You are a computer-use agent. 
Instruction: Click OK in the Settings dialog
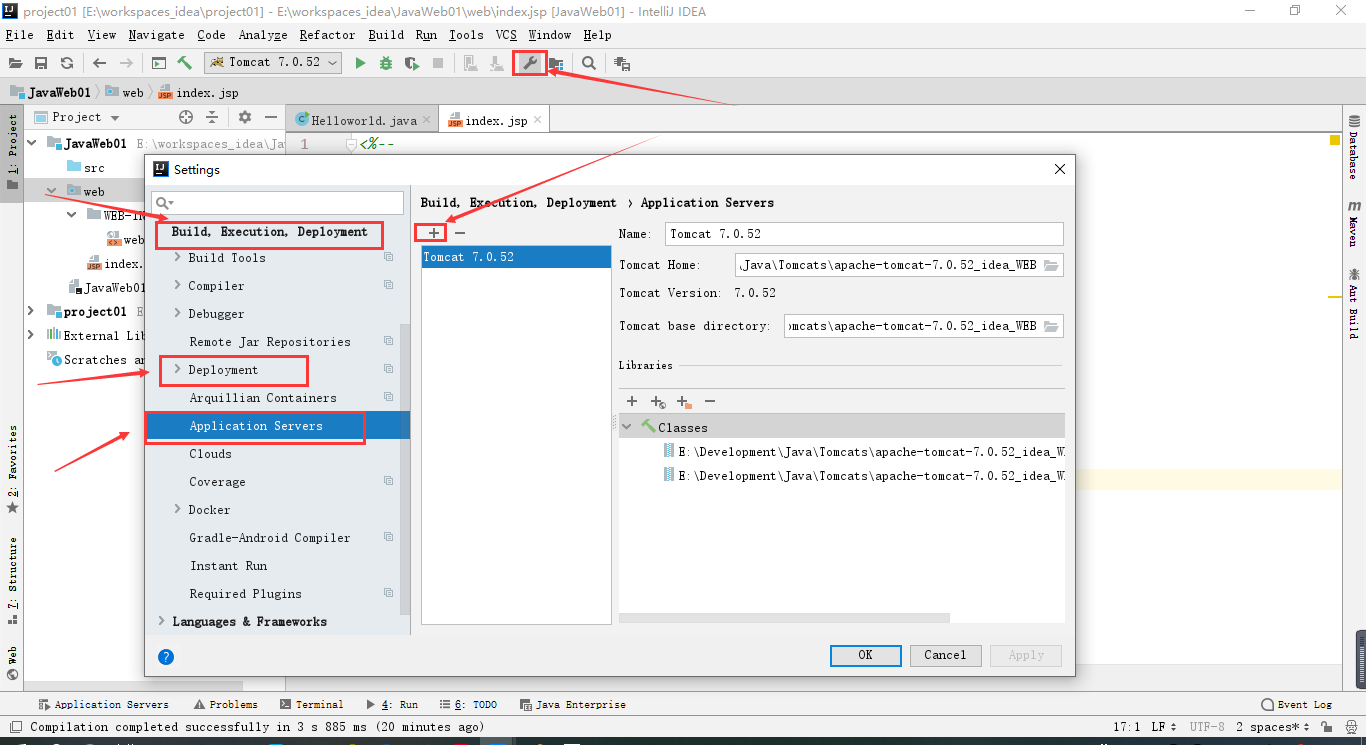[x=865, y=655]
